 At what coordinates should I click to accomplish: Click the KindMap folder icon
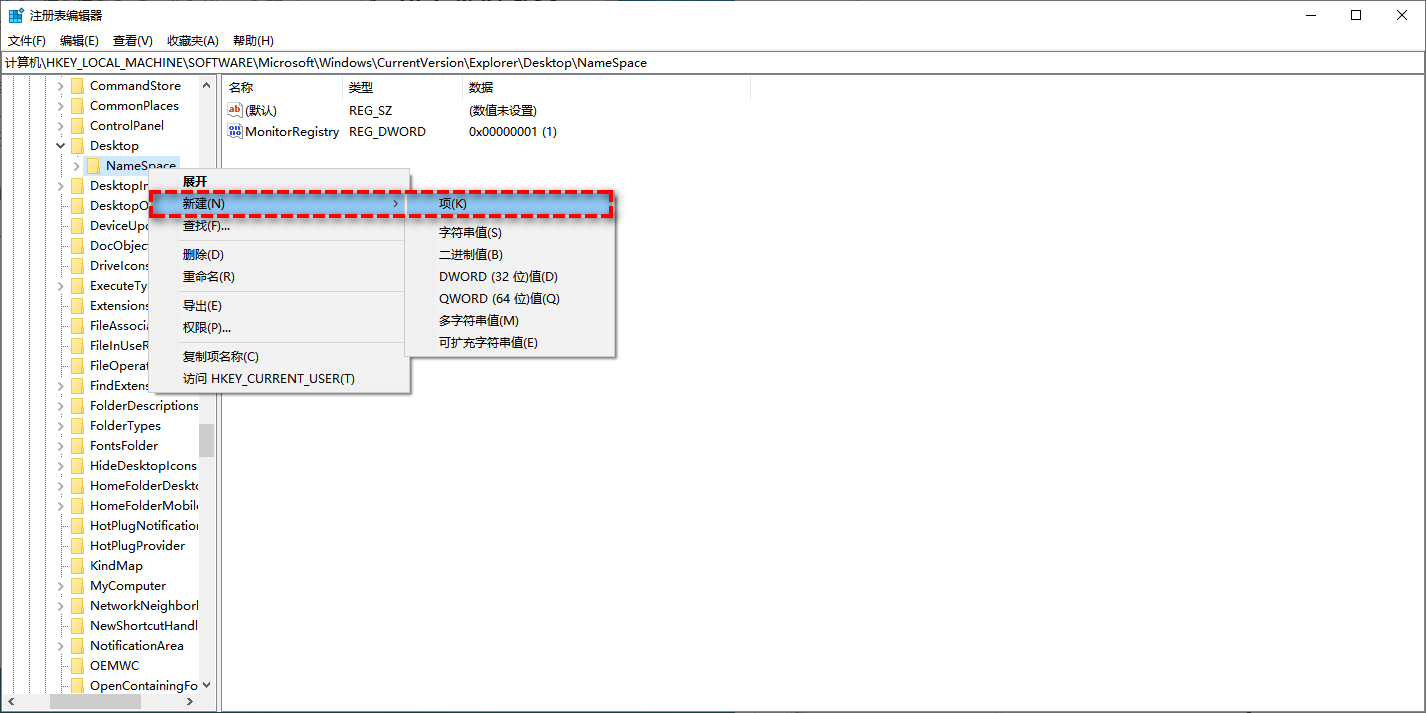pyautogui.click(x=77, y=566)
